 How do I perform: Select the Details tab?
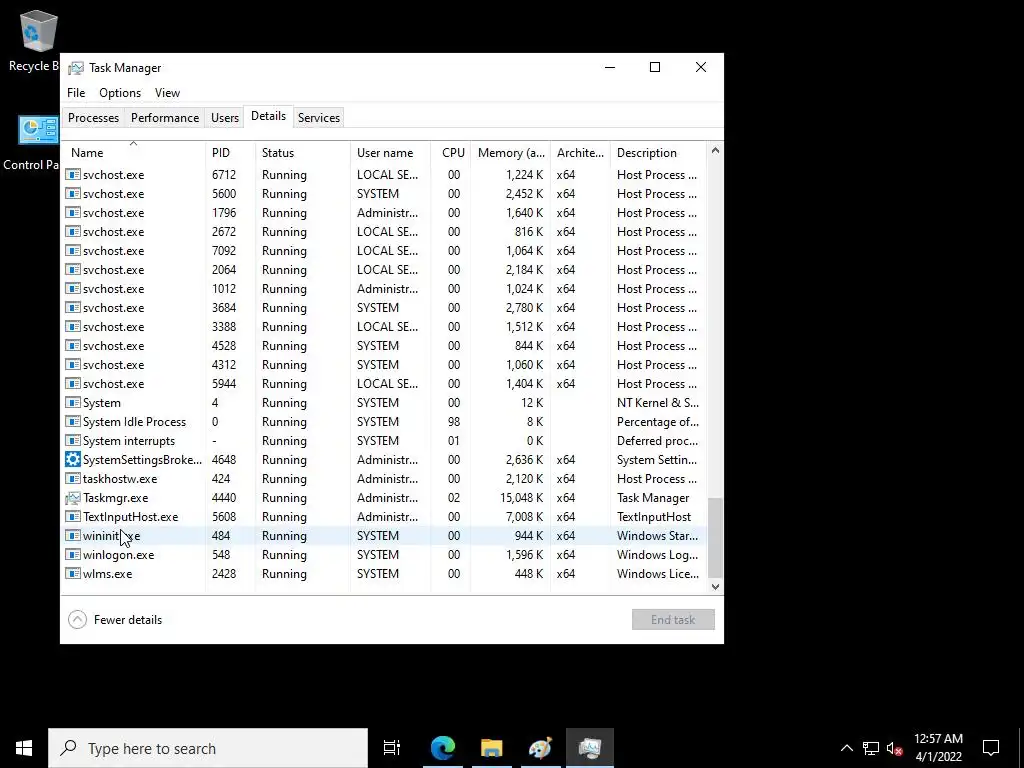(268, 116)
